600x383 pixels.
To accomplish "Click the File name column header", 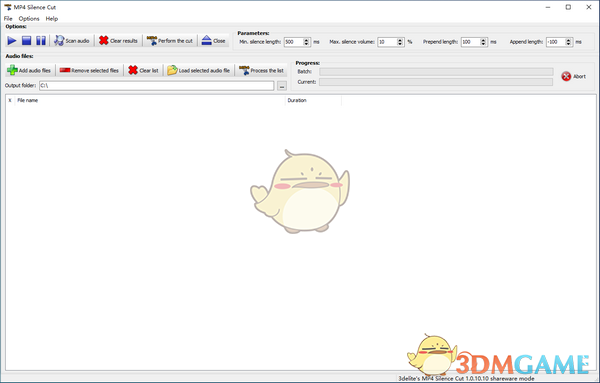I will pos(150,100).
